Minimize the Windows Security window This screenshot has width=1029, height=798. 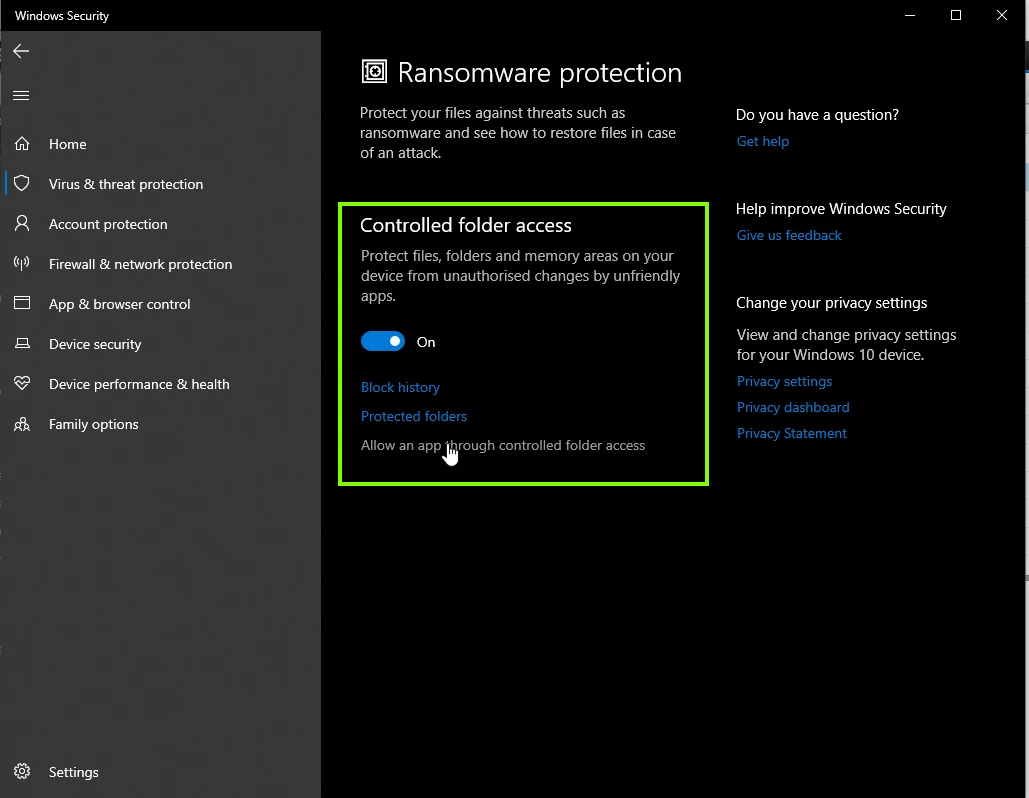tap(910, 15)
